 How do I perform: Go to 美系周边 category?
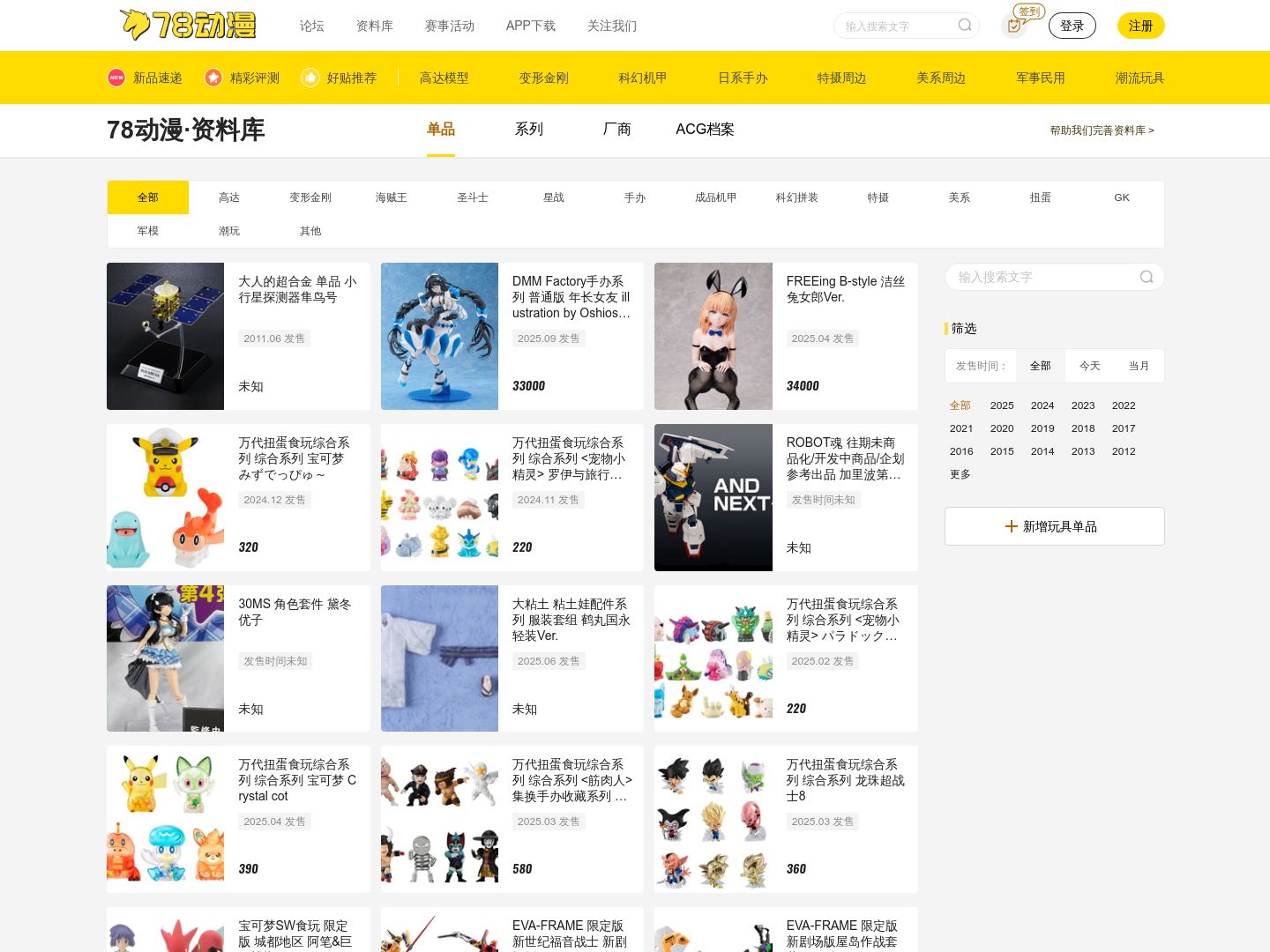point(941,78)
